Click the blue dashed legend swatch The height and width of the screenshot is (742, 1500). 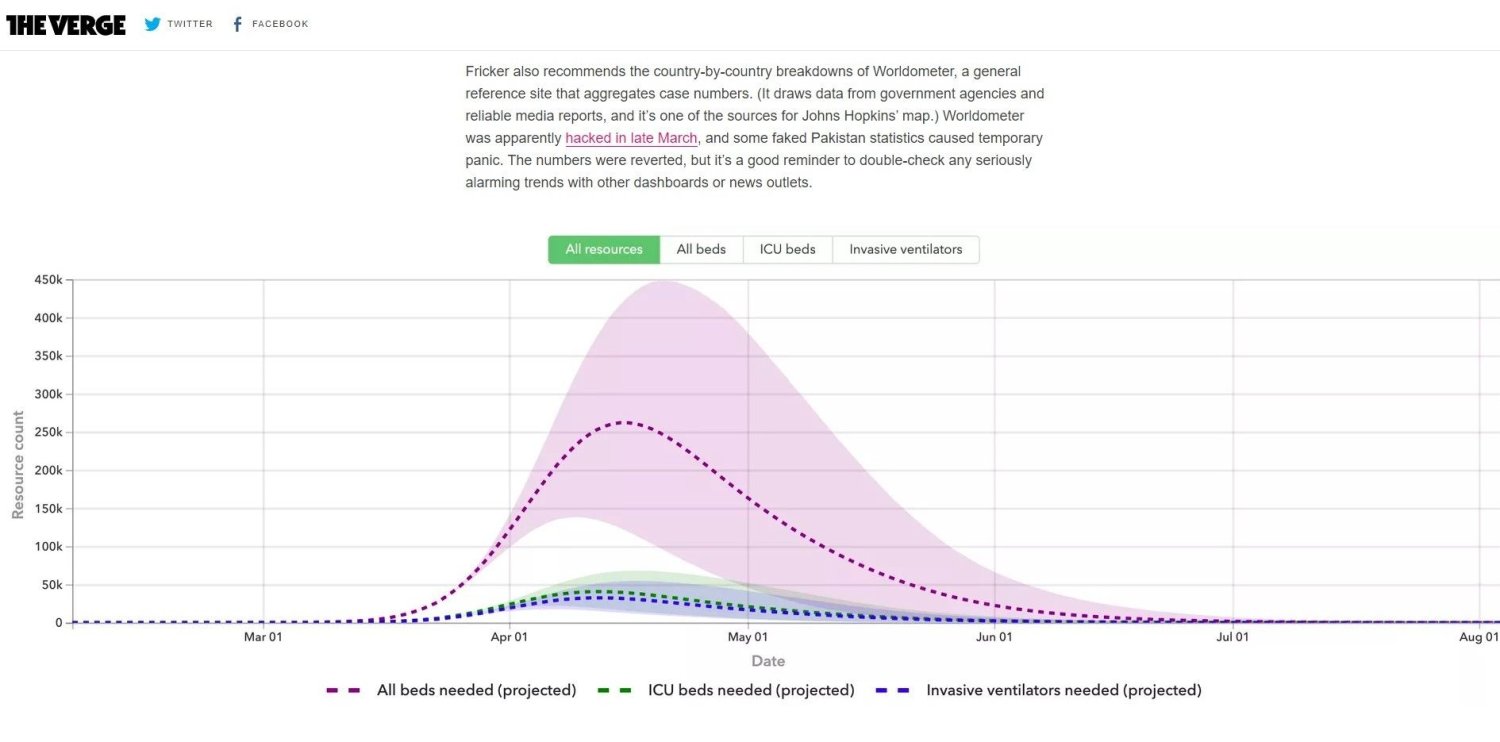[892, 690]
